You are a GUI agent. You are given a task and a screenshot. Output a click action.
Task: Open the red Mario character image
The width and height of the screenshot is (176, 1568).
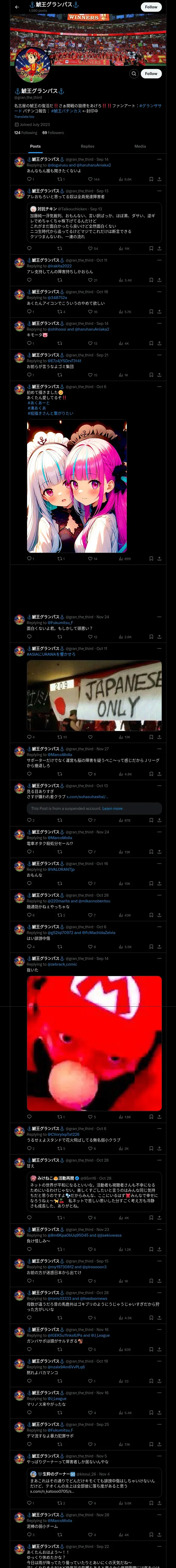tap(94, 1043)
